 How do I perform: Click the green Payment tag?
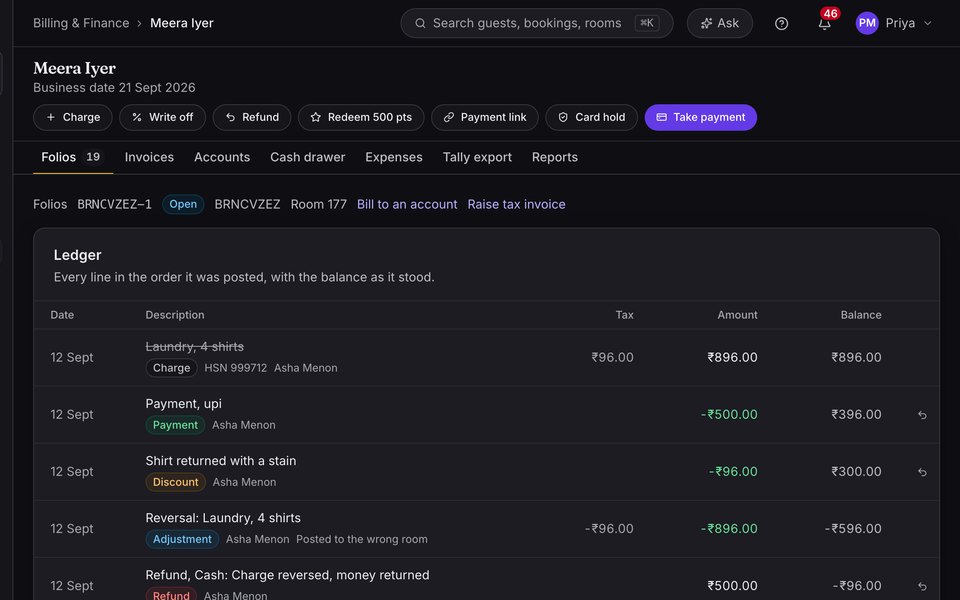[x=175, y=425]
